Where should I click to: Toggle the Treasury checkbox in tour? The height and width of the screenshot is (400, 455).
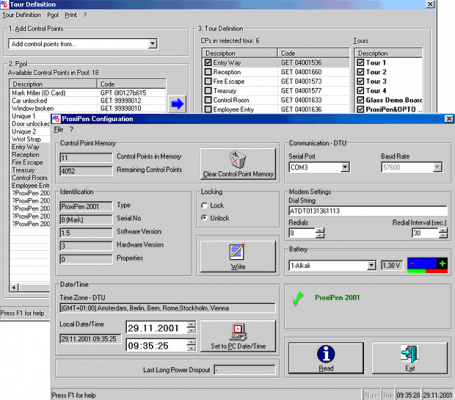[x=208, y=91]
